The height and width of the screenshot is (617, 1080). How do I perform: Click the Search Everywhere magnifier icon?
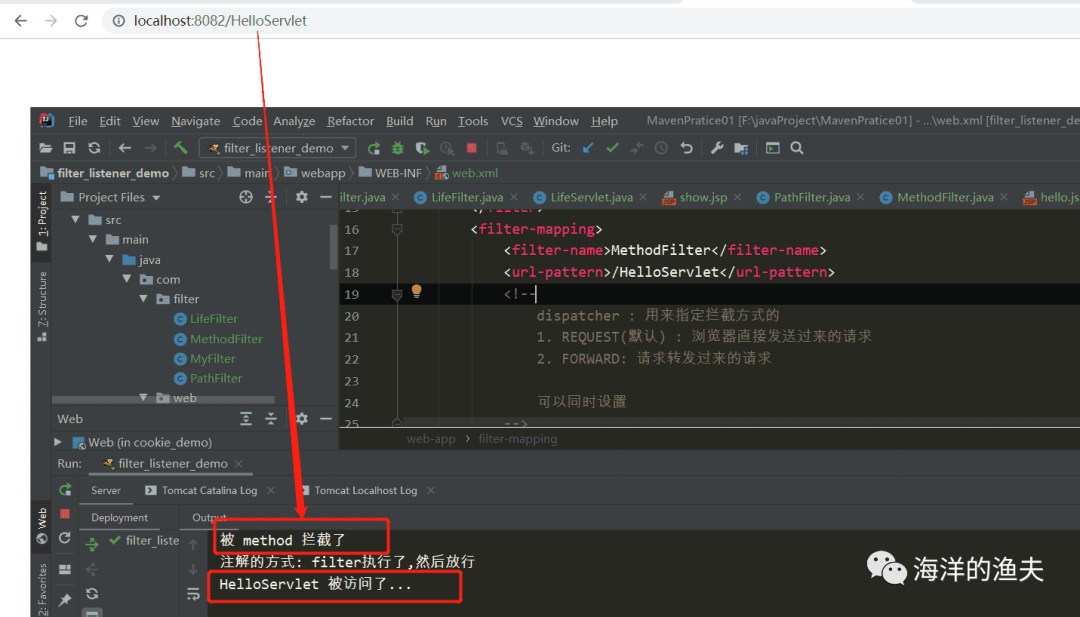pos(797,148)
